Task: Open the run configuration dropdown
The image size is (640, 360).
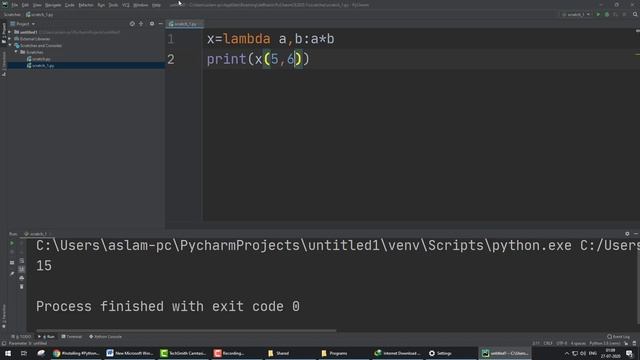Action: coord(576,15)
